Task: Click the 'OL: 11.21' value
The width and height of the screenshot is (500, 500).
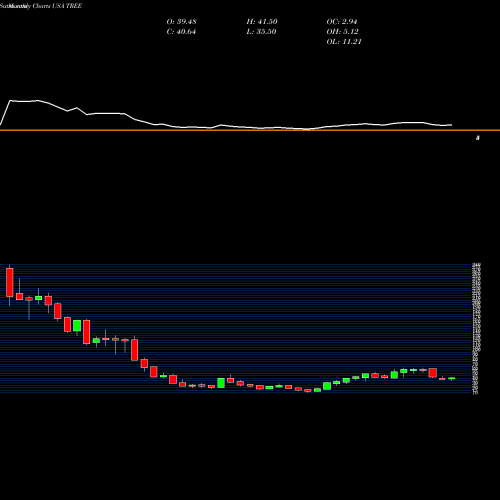Action: click(x=344, y=42)
